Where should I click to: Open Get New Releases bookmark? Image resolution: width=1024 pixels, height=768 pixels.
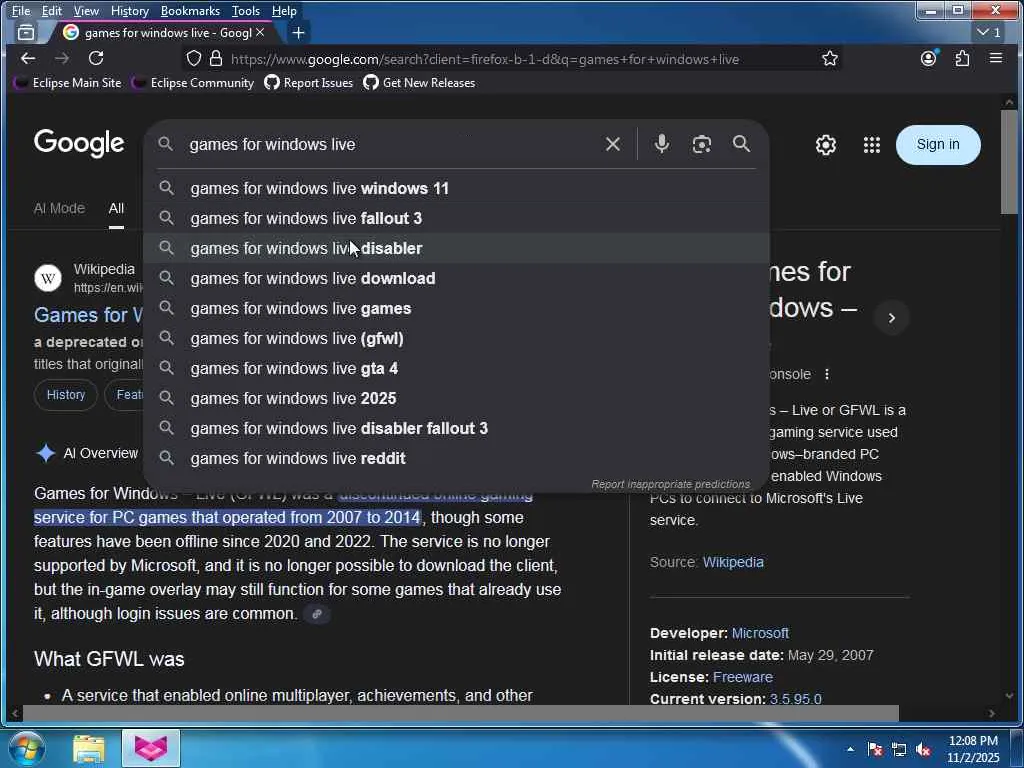[419, 83]
